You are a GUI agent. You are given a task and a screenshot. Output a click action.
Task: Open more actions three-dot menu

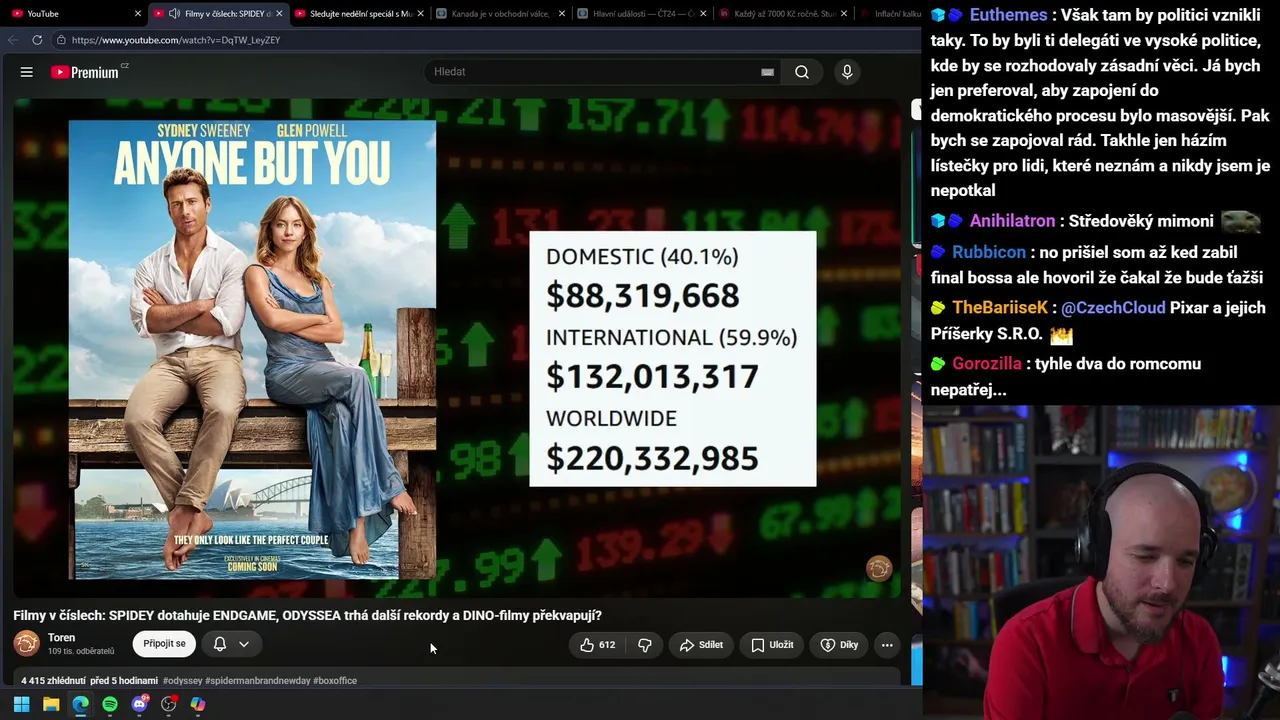pos(887,645)
